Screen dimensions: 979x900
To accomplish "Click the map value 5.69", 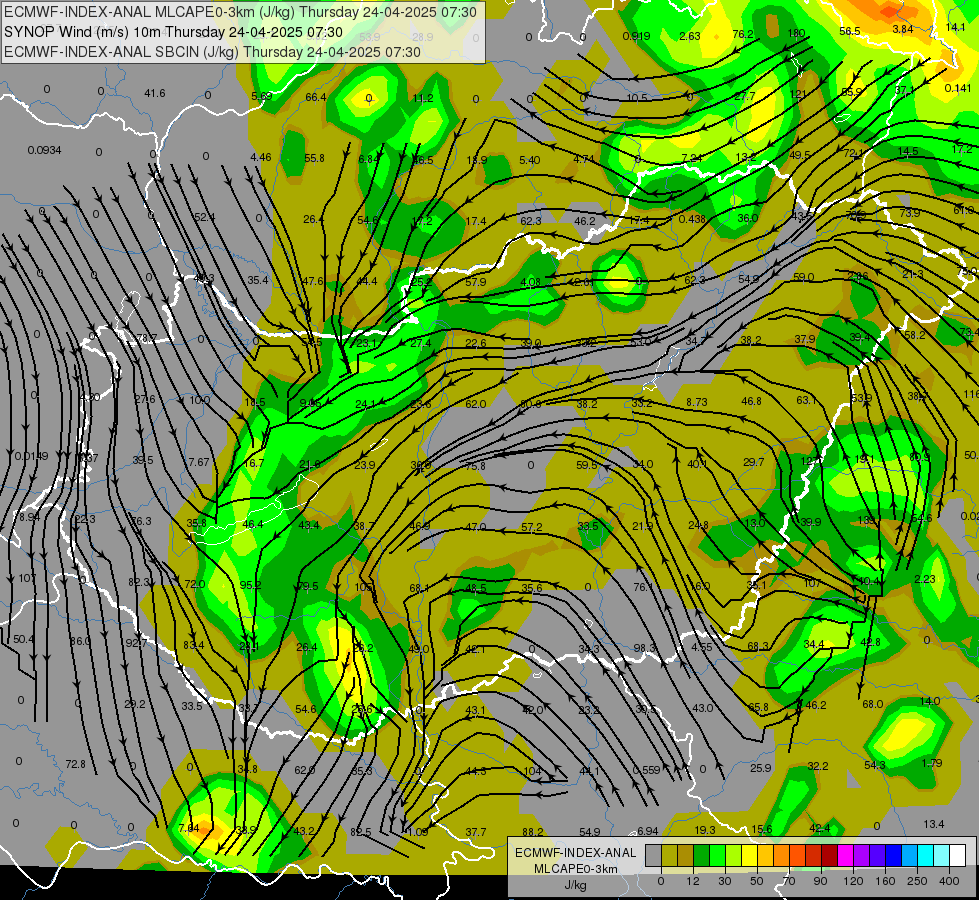I will click(x=262, y=96).
